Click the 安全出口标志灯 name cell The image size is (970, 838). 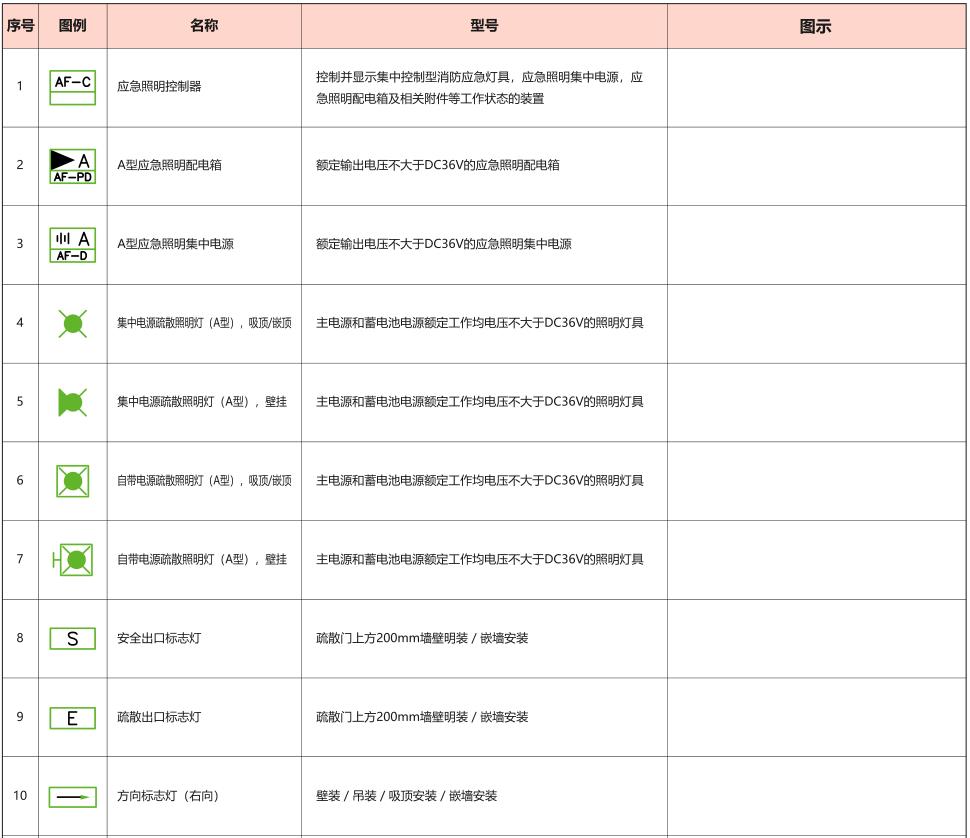tap(159, 638)
